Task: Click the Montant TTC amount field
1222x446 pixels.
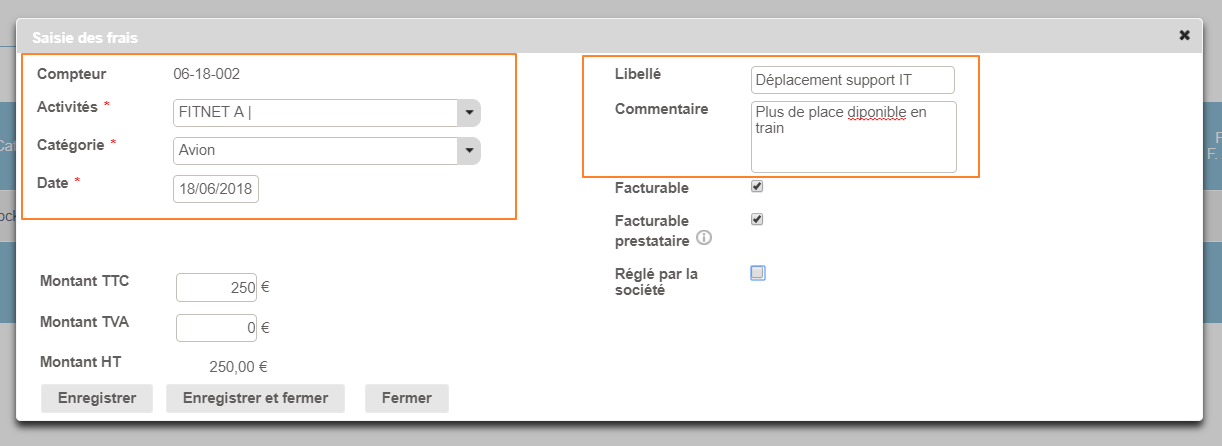Action: pos(216,287)
